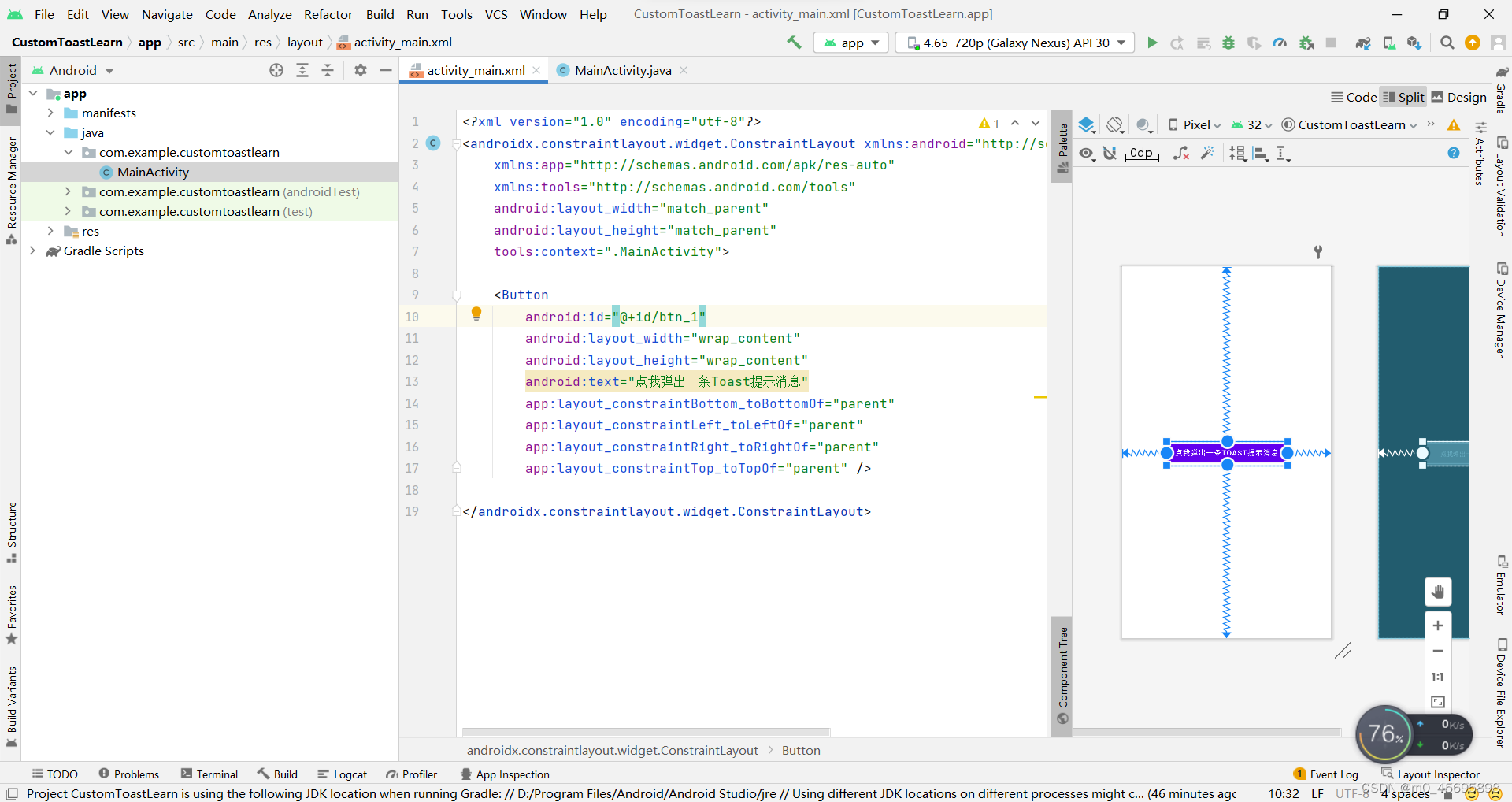This screenshot has width=1512, height=802.
Task: Set design zoom to 1:1
Action: tap(1438, 677)
